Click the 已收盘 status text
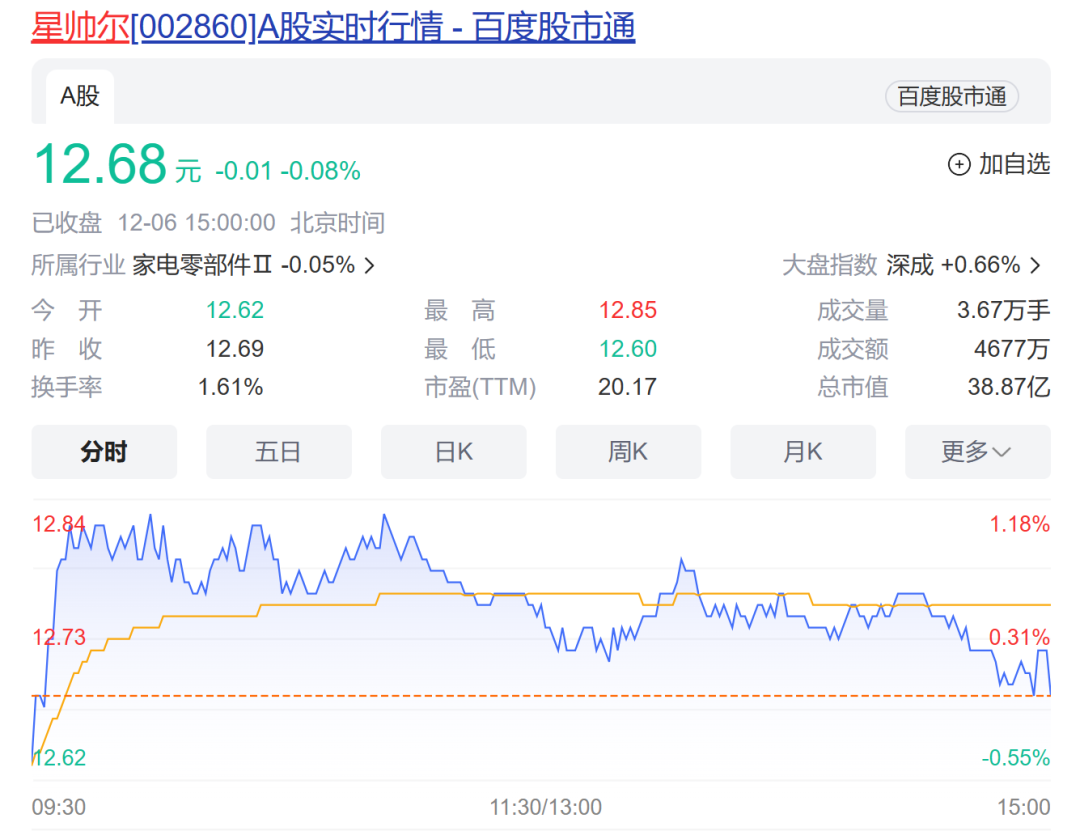1080x831 pixels. 67,223
